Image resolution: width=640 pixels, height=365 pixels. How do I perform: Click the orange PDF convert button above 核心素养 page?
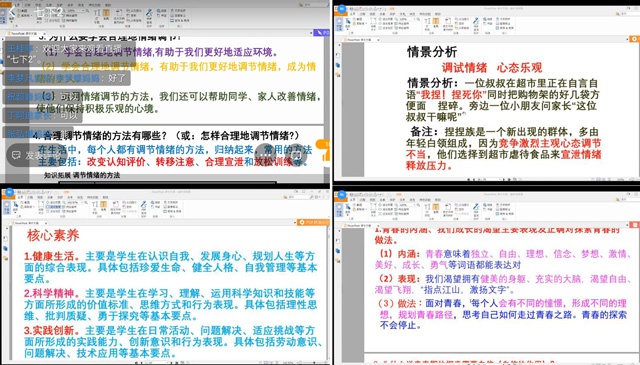[313, 222]
